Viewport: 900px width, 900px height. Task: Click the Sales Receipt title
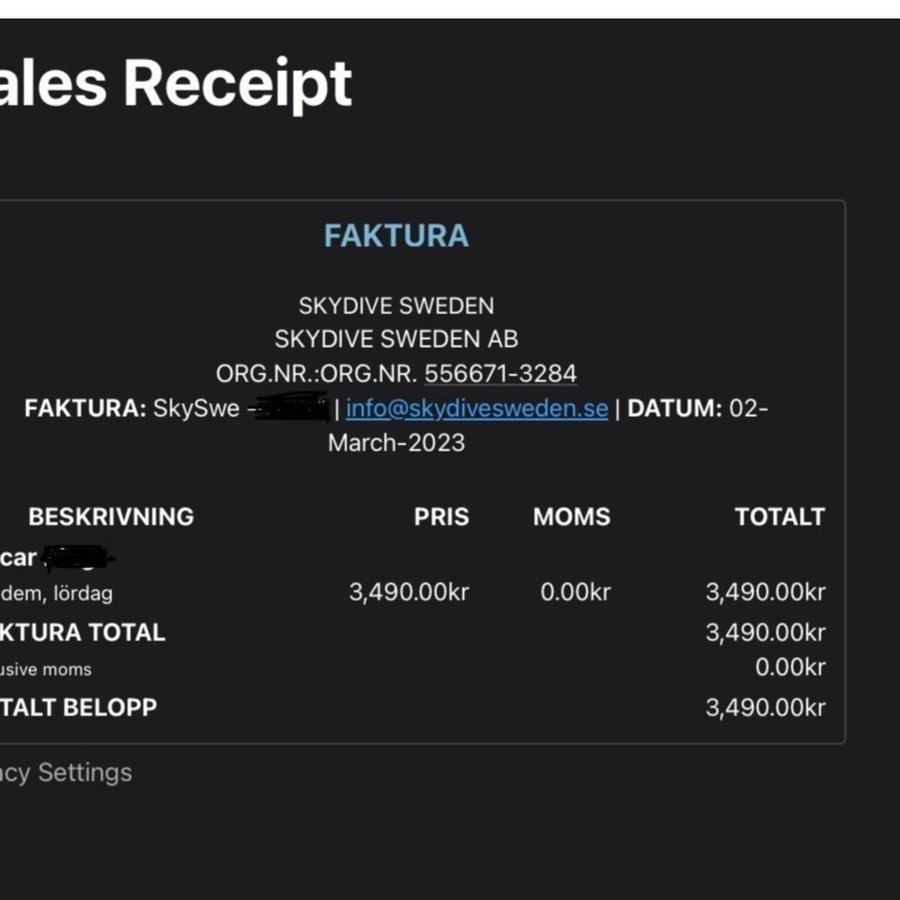(176, 83)
